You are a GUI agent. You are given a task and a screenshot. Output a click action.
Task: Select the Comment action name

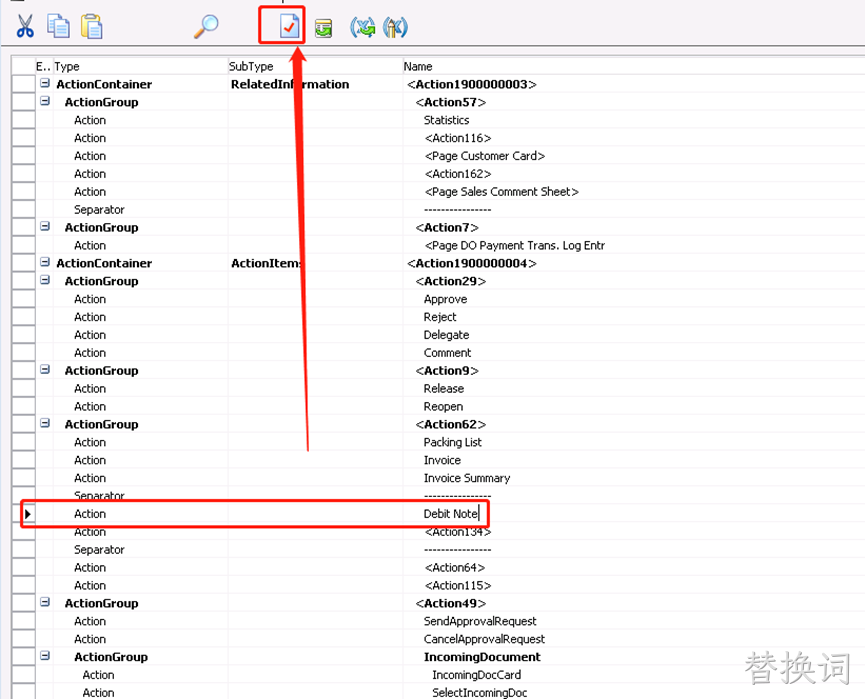pyautogui.click(x=447, y=353)
